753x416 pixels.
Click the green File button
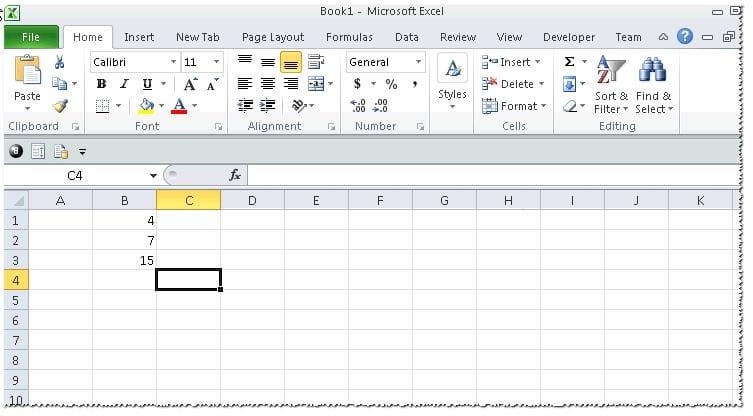31,37
